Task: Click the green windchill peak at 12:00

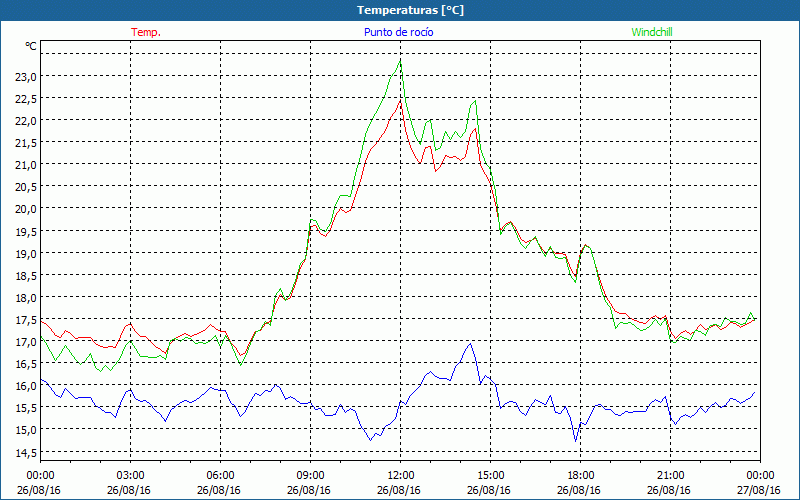Action: tap(401, 60)
